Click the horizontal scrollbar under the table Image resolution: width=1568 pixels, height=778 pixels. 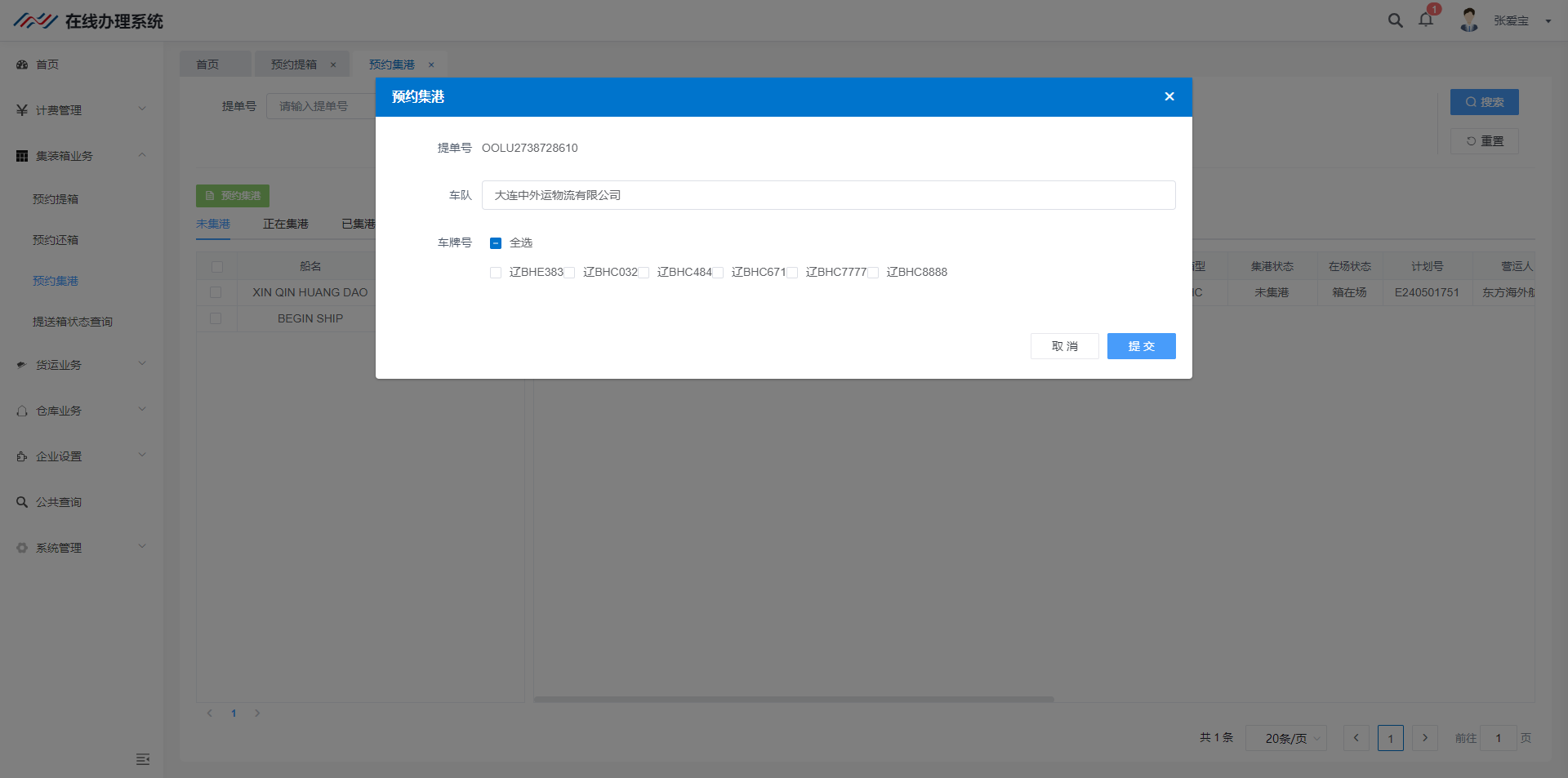pyautogui.click(x=793, y=699)
